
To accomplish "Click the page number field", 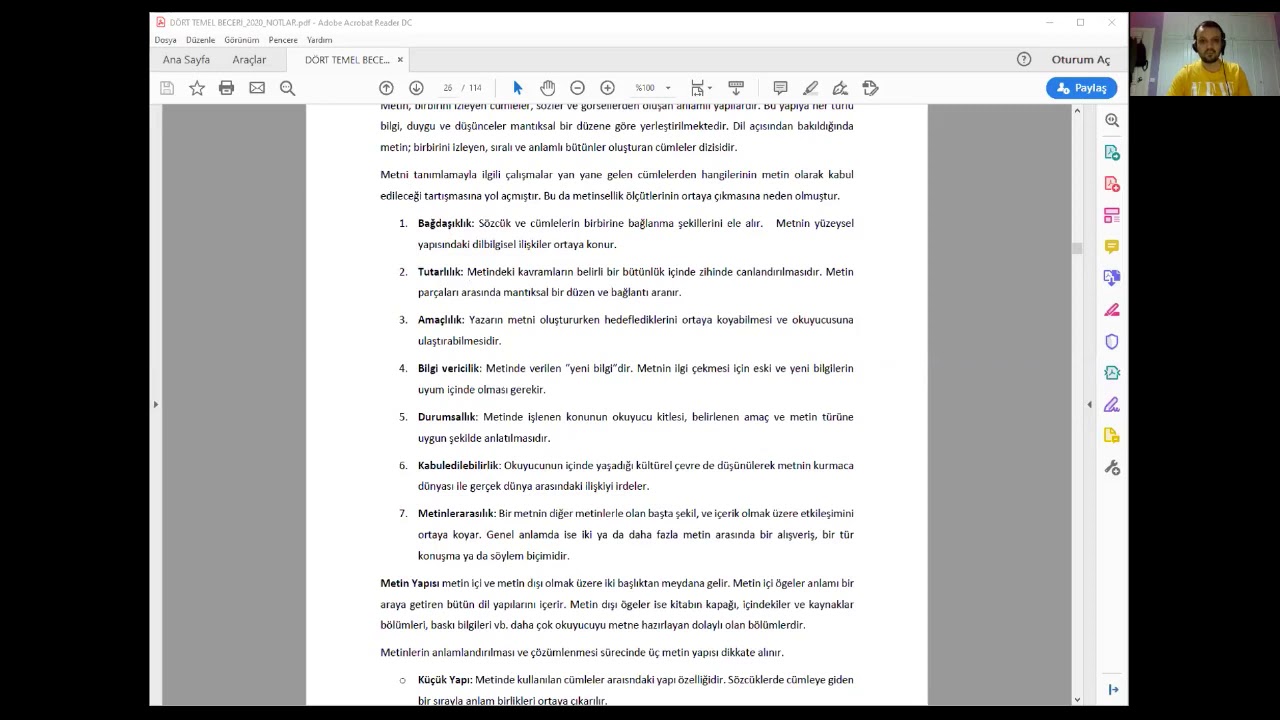I will click(448, 88).
